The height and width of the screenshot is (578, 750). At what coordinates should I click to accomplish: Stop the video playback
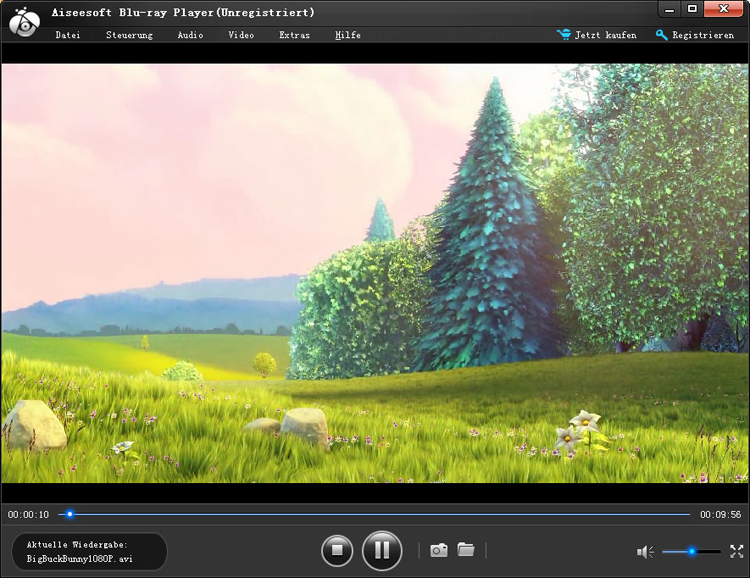(x=337, y=550)
